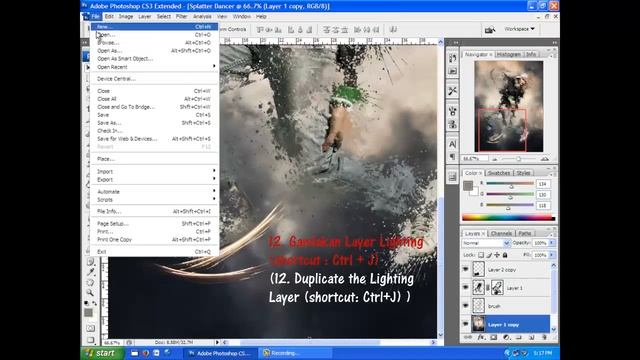Link layers icon in Layers footer

468,338
